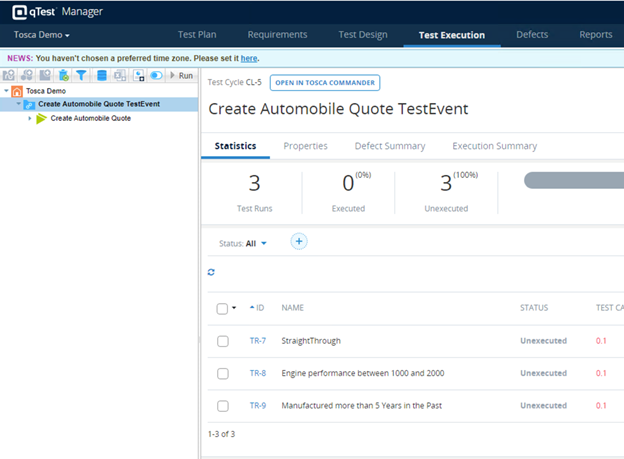Image resolution: width=624 pixels, height=459 pixels.
Task: Open the TR-8 test run link
Action: coord(257,373)
